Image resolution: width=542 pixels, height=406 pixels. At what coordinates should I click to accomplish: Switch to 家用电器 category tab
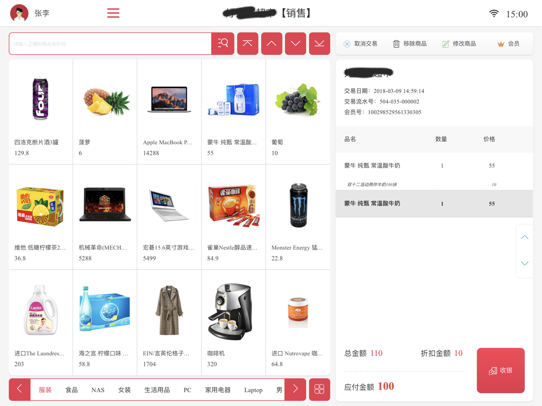pyautogui.click(x=218, y=390)
